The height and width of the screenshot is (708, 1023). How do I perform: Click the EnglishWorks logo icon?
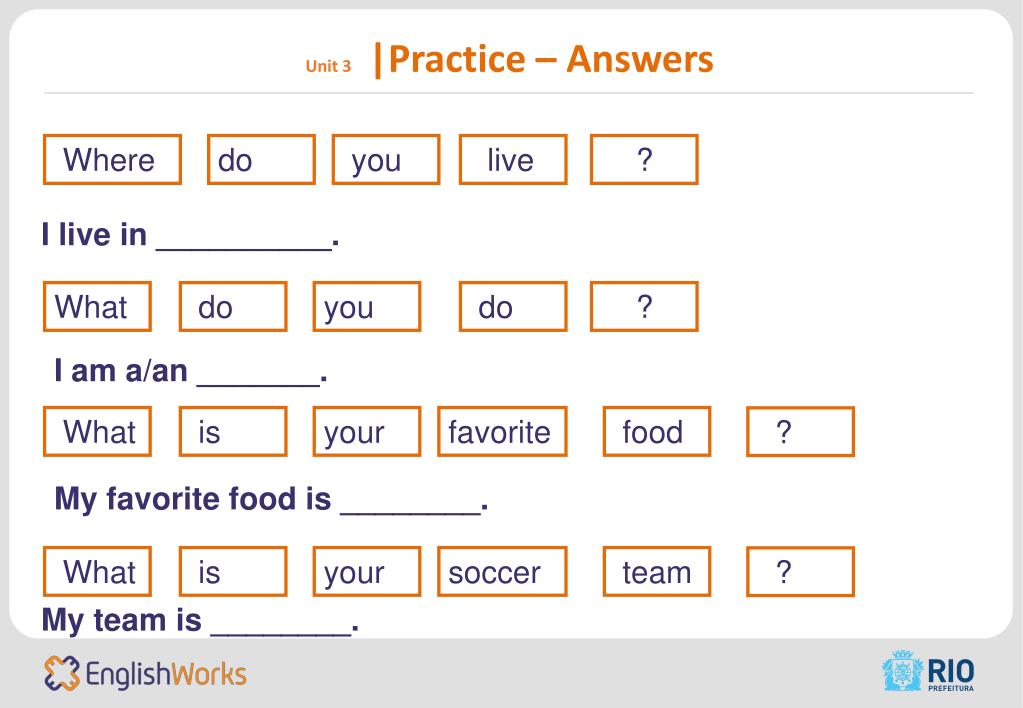point(61,673)
